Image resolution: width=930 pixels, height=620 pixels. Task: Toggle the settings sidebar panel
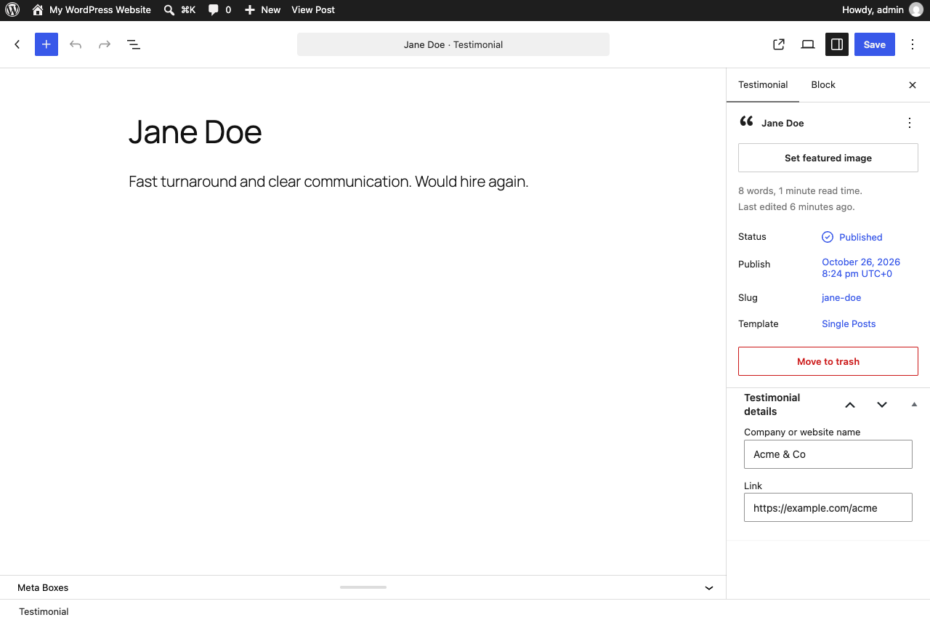pyautogui.click(x=837, y=44)
